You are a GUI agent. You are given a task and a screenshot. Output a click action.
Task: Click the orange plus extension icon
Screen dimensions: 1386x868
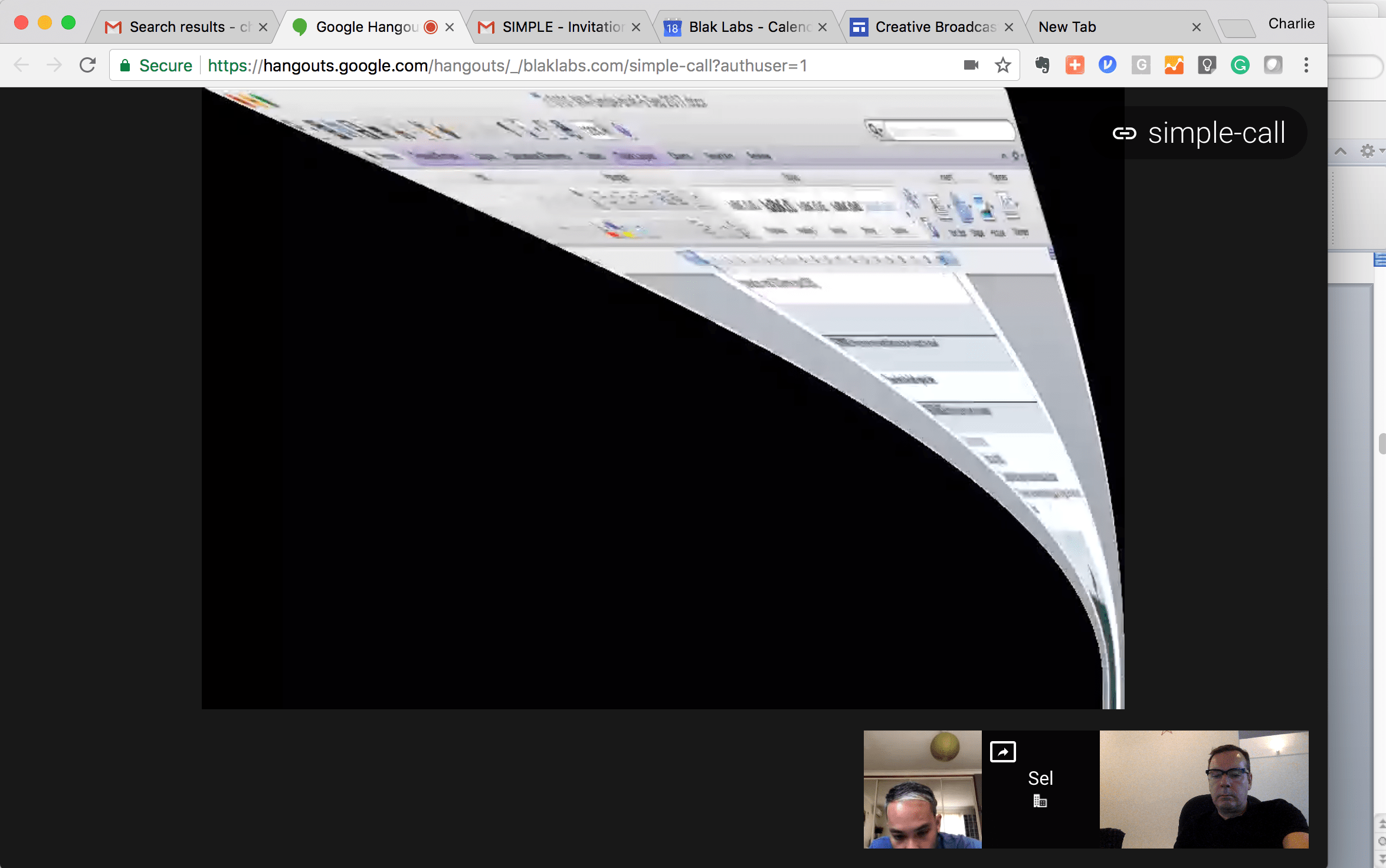click(1074, 65)
